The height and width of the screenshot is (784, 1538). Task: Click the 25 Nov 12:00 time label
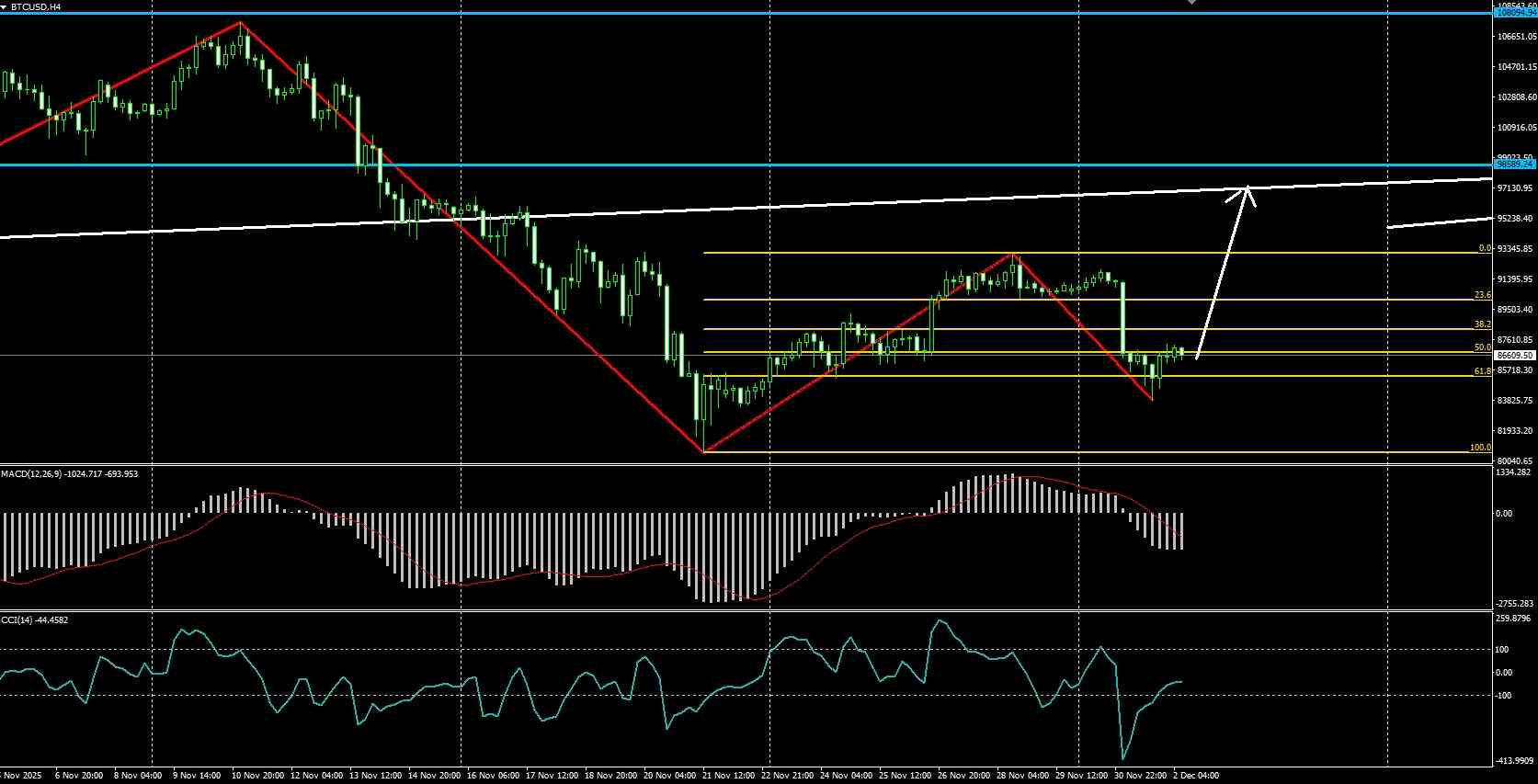click(906, 776)
